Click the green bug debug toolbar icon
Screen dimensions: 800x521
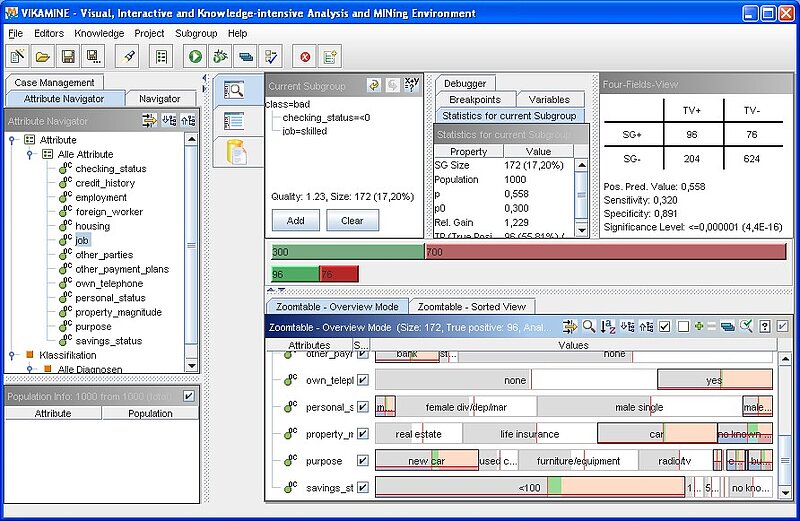pyautogui.click(x=220, y=57)
